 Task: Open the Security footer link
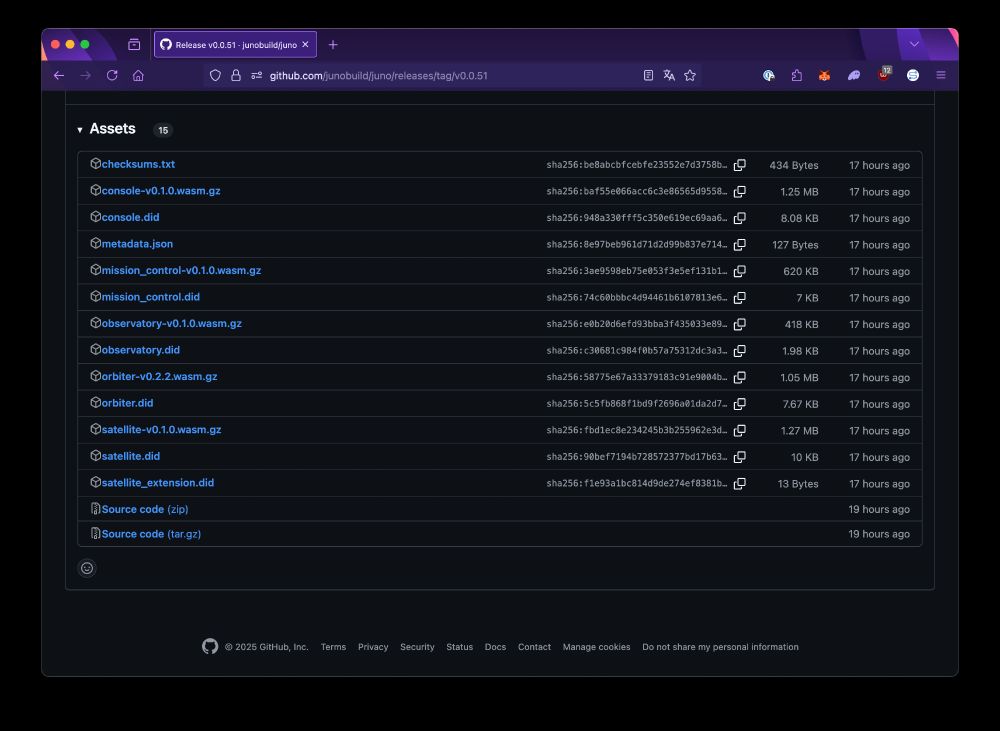click(417, 647)
